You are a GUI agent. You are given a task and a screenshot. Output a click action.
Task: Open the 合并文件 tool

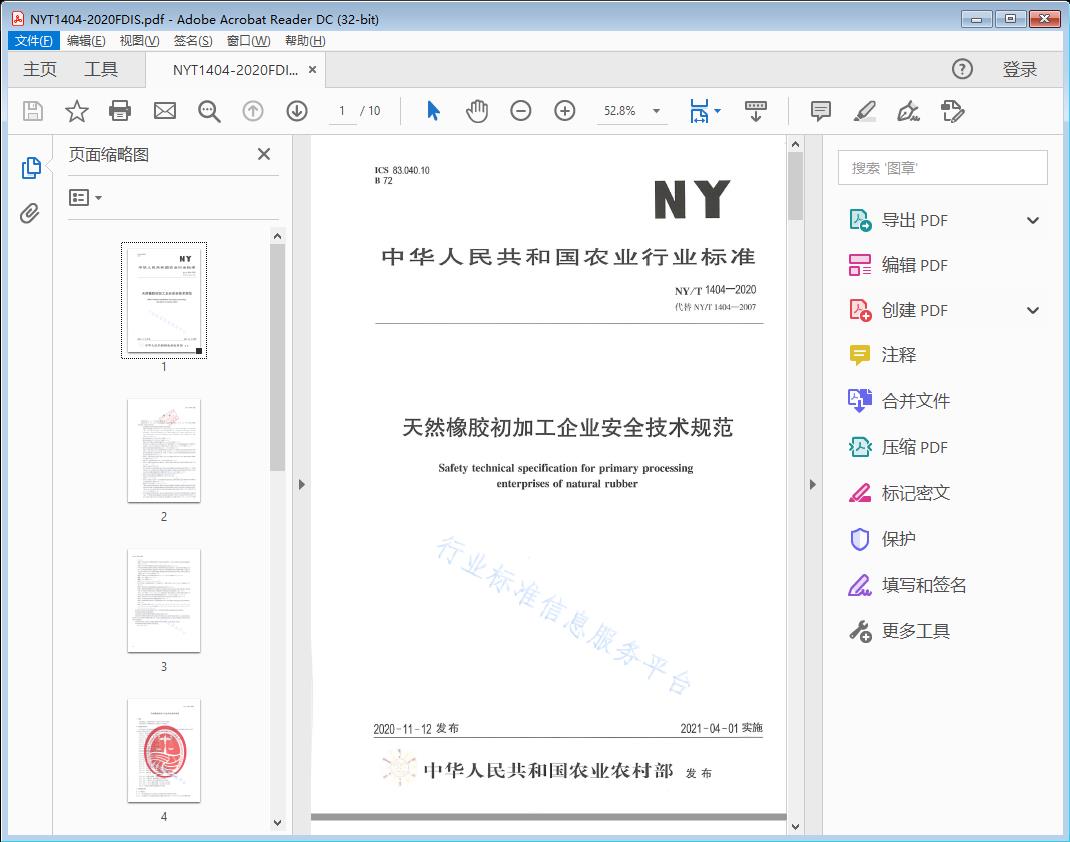pyautogui.click(x=915, y=401)
